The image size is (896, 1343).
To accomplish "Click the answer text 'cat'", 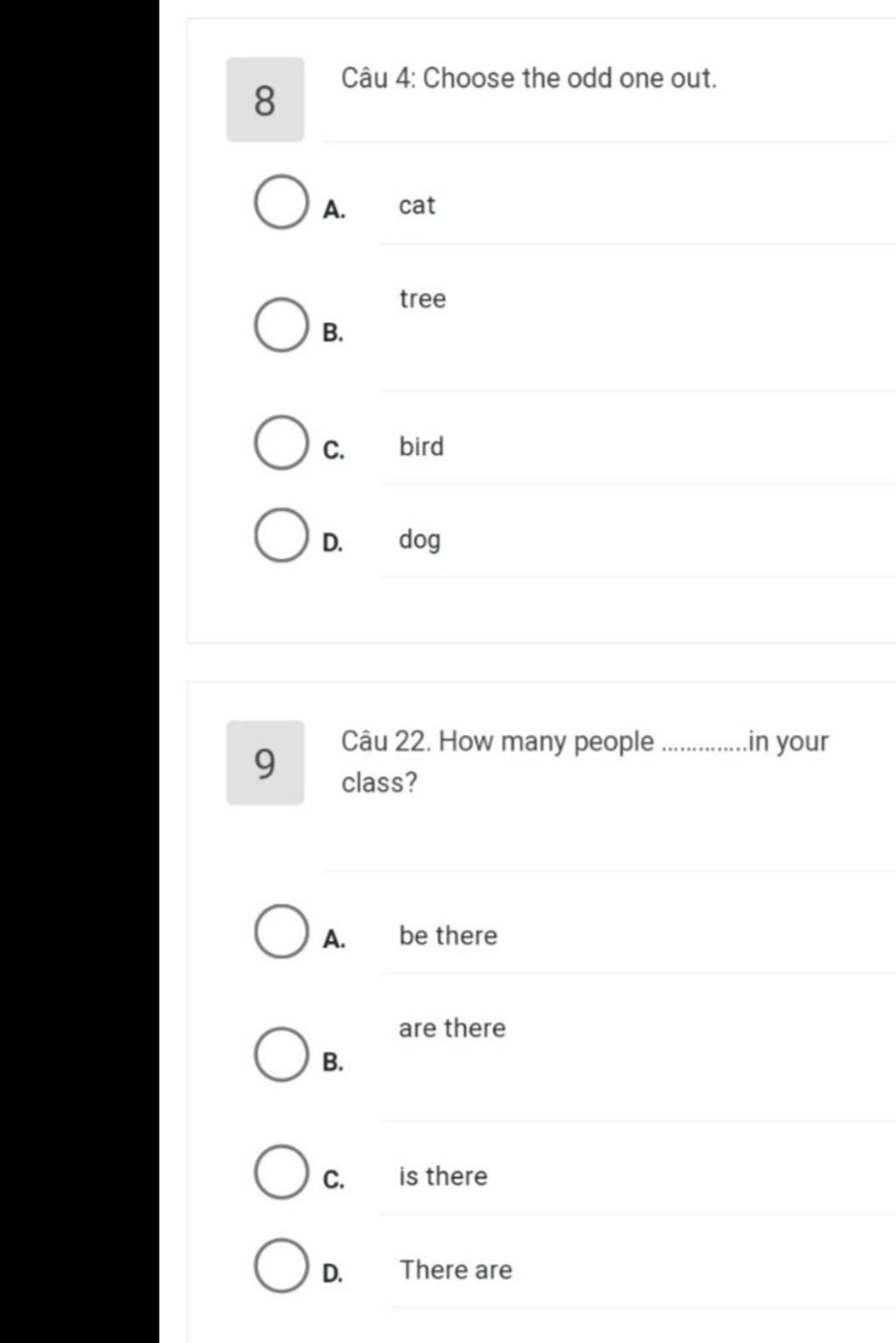I will [x=416, y=206].
